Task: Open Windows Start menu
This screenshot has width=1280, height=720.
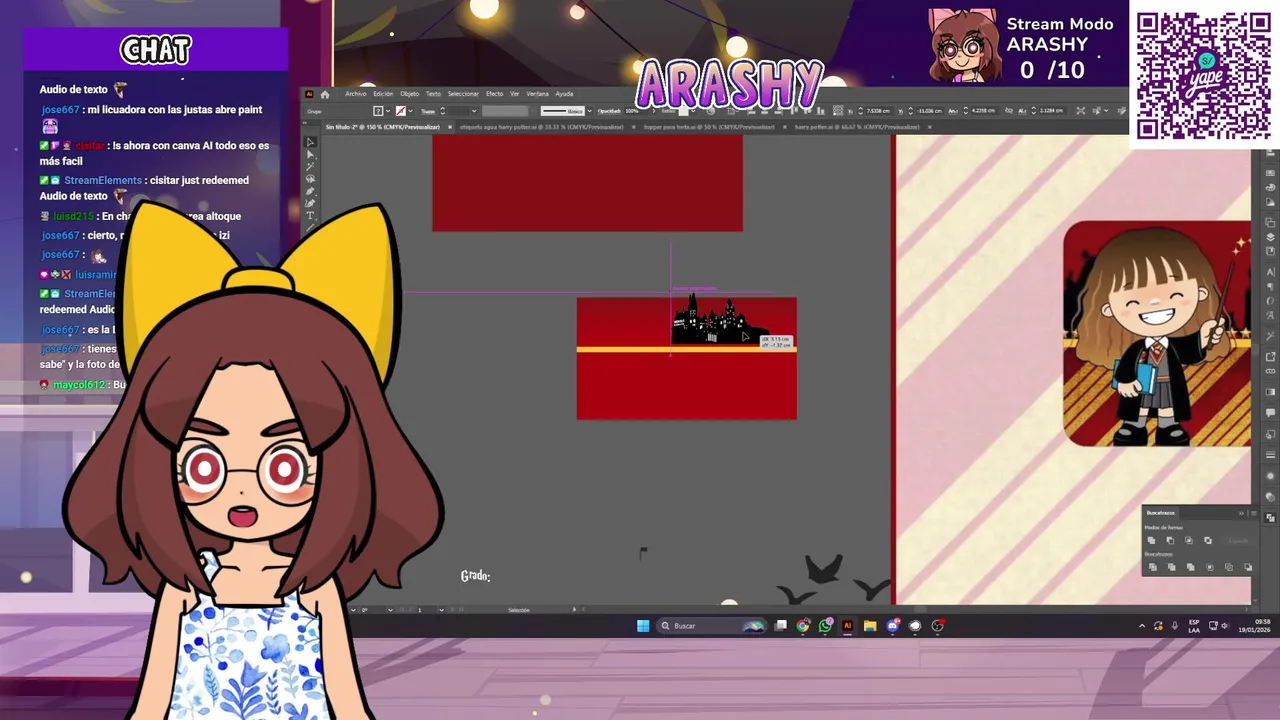Action: tap(643, 626)
